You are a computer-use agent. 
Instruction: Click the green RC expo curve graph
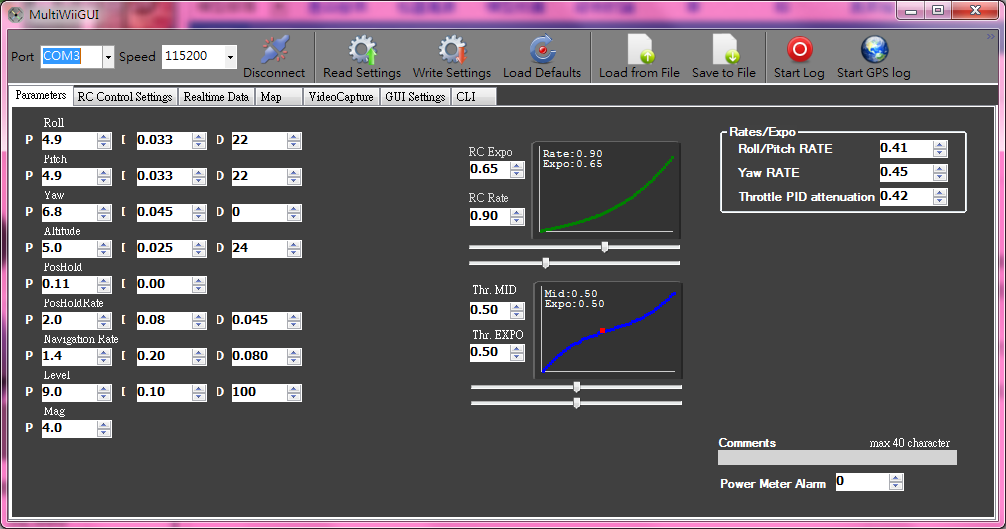(x=606, y=190)
